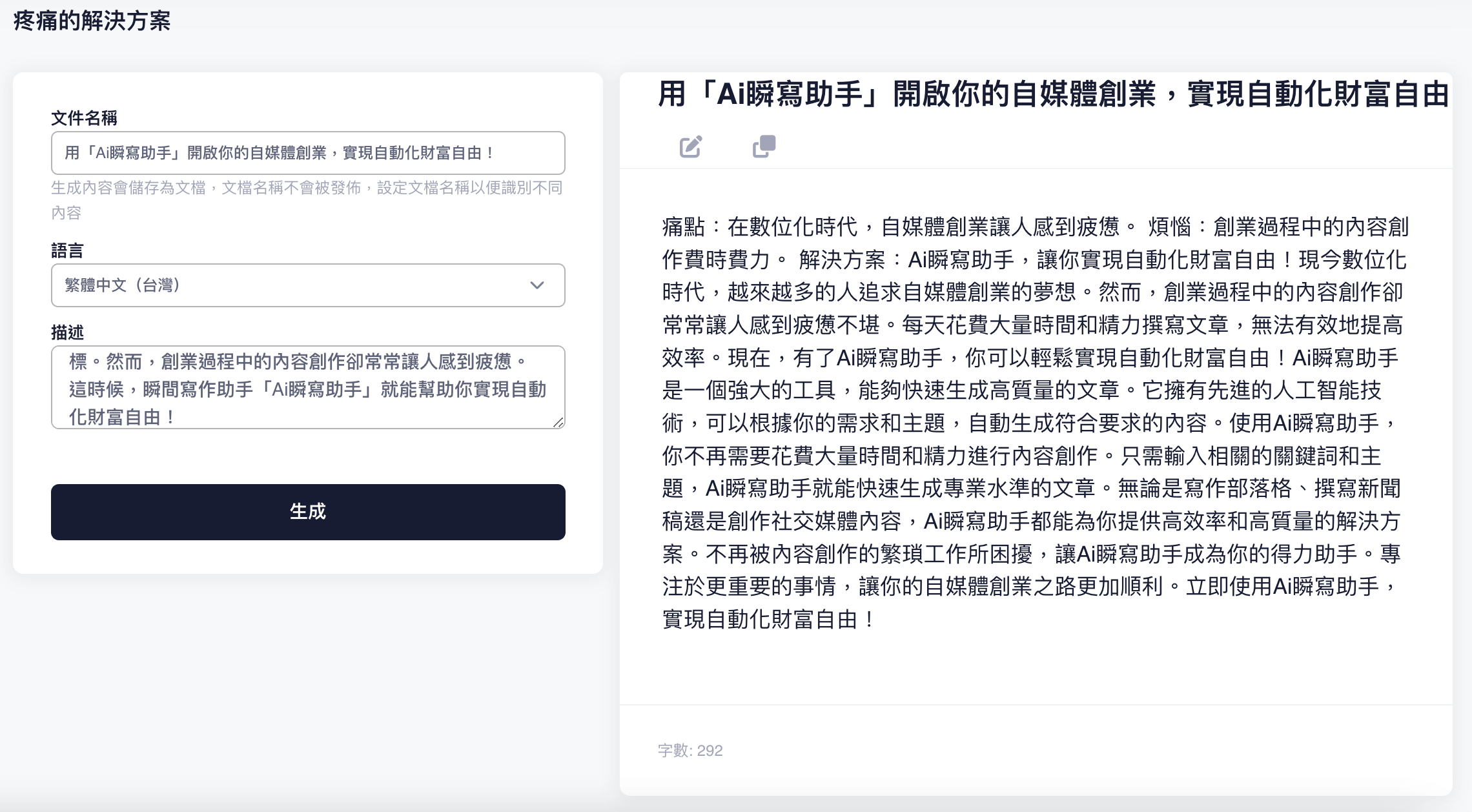Click the last article line 實現自動化財富自由！

coord(768,620)
